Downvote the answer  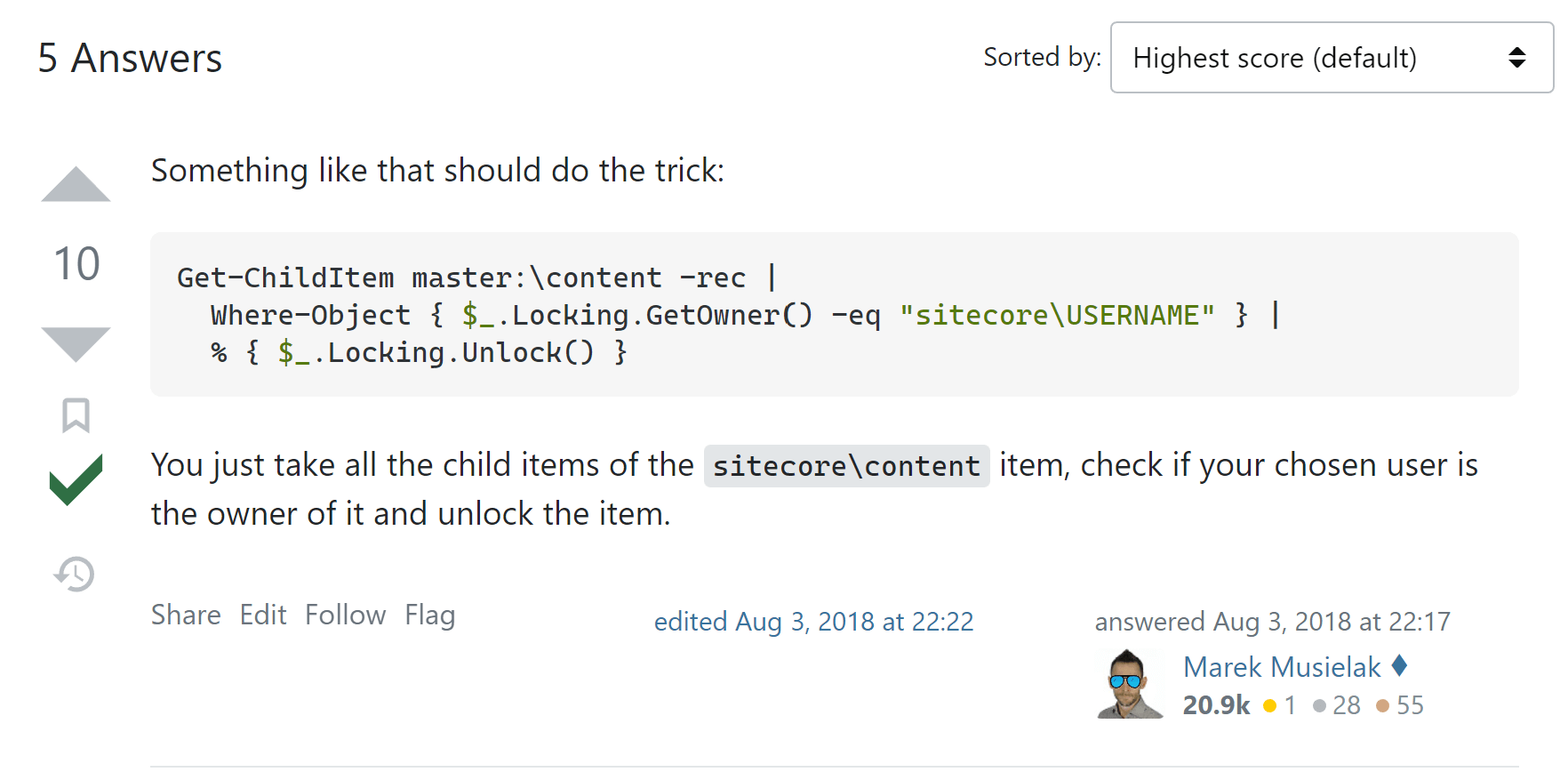[x=76, y=344]
